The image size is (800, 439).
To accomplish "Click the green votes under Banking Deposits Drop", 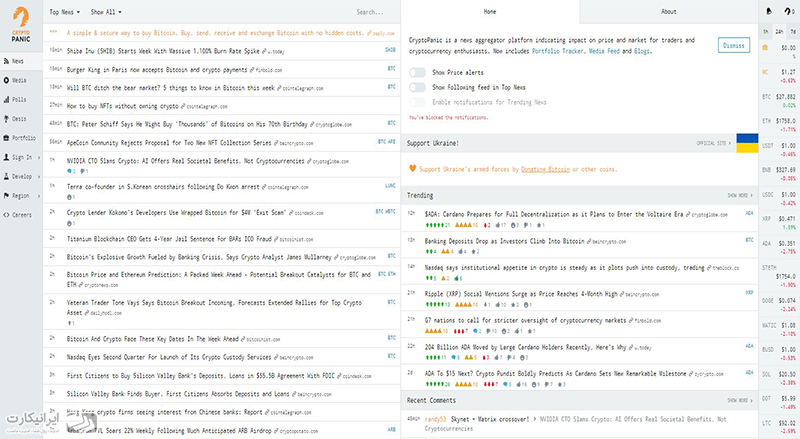I will (431, 252).
